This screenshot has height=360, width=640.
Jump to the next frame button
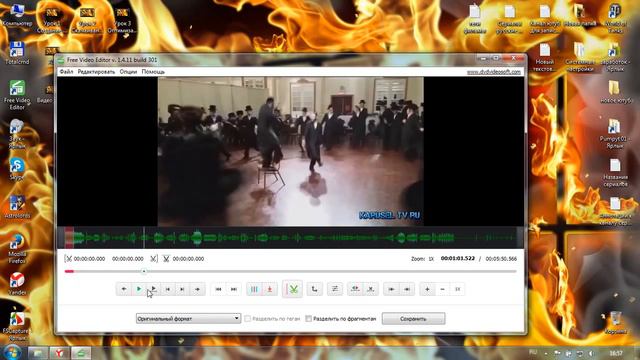pos(182,289)
